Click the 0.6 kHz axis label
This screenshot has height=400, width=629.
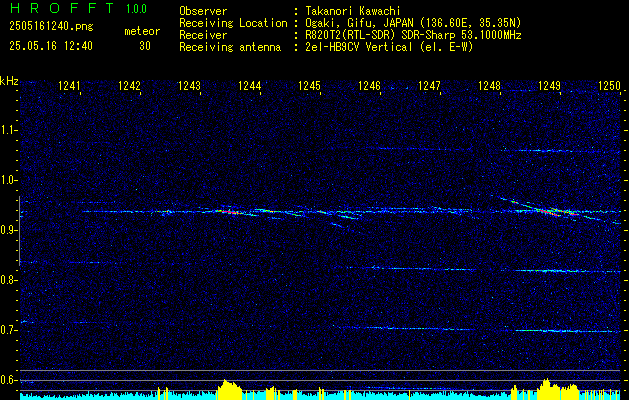[x=9, y=380]
